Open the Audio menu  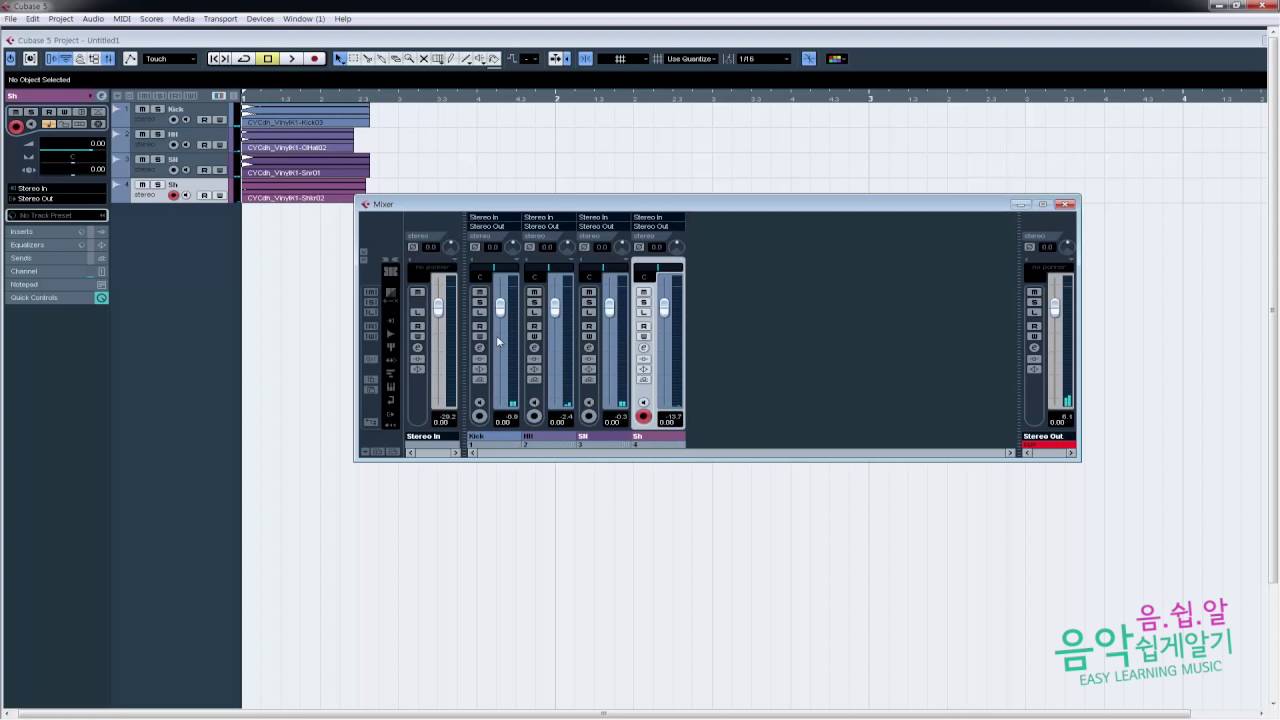[93, 19]
